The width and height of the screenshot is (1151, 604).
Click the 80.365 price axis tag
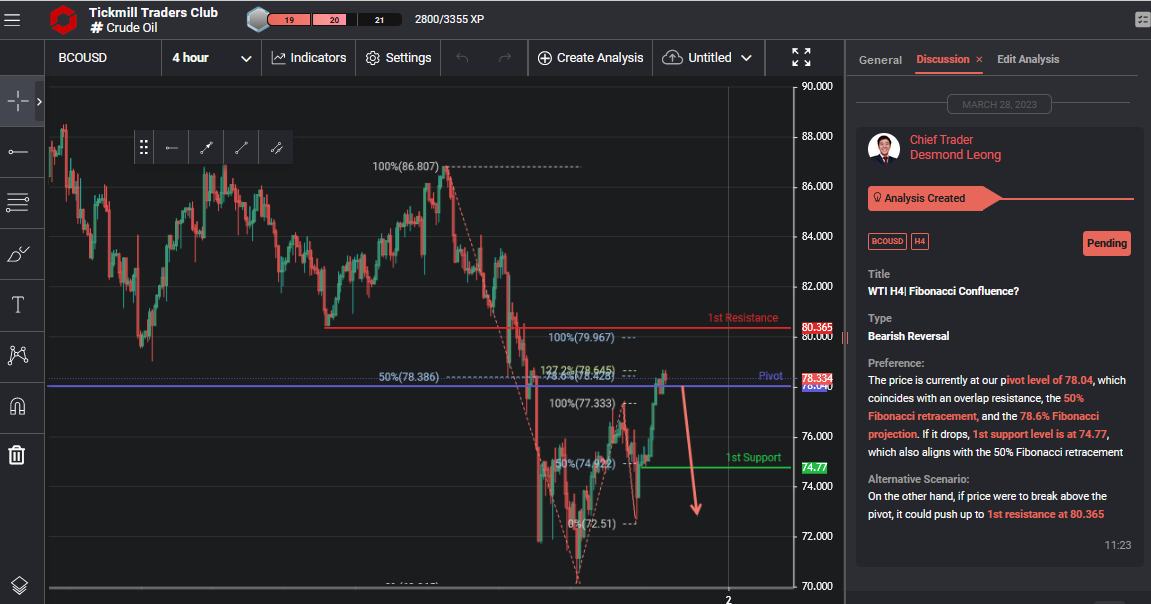click(816, 327)
